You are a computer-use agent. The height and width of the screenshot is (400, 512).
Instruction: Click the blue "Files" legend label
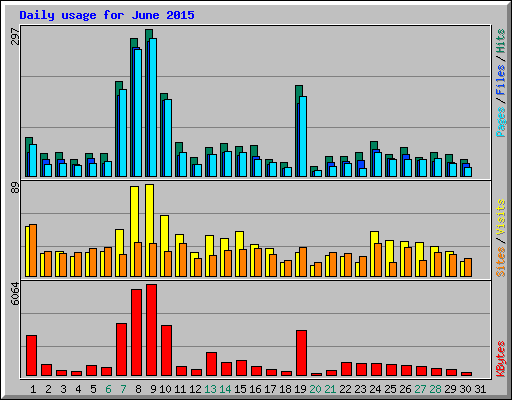pyautogui.click(x=500, y=80)
